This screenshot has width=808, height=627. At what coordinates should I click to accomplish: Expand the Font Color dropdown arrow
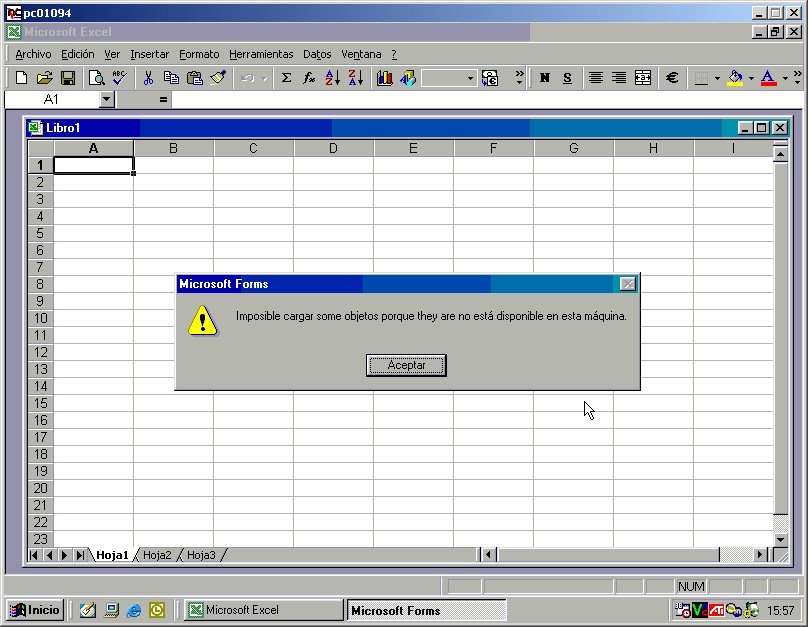(785, 78)
